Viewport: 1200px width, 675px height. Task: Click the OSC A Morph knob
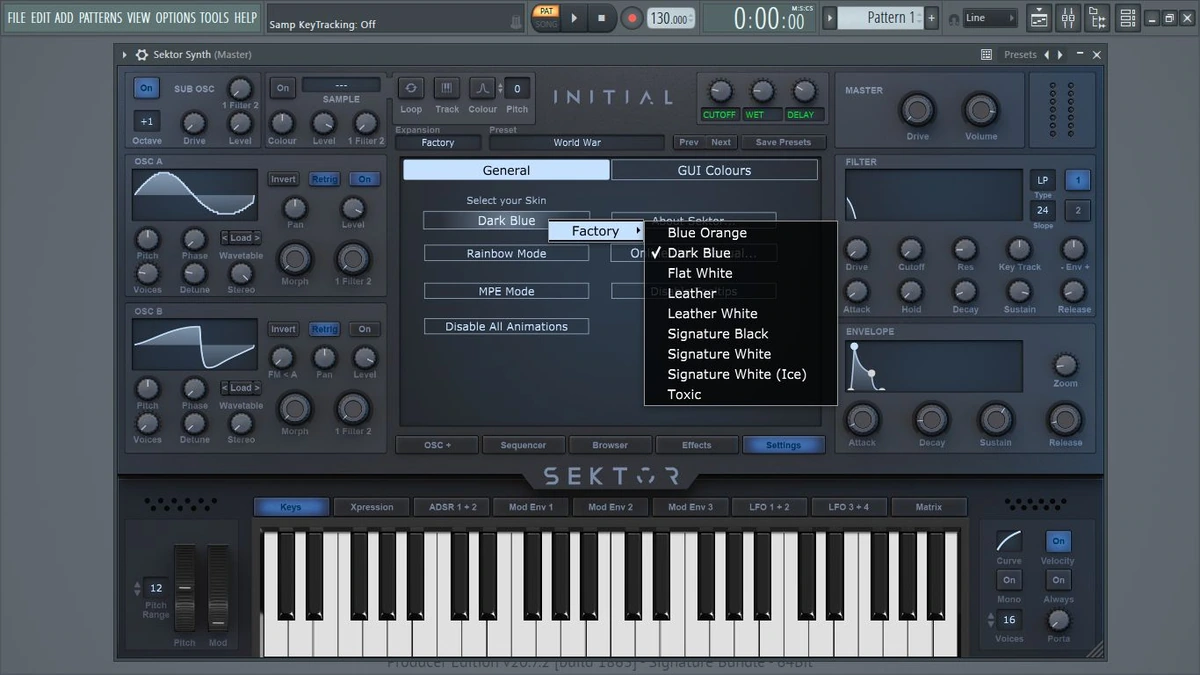(x=295, y=259)
